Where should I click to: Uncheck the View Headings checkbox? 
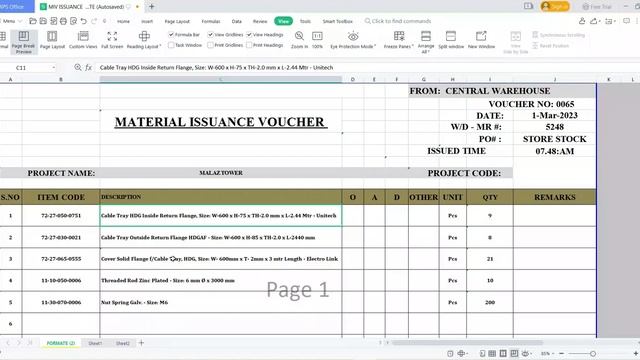(x=249, y=35)
